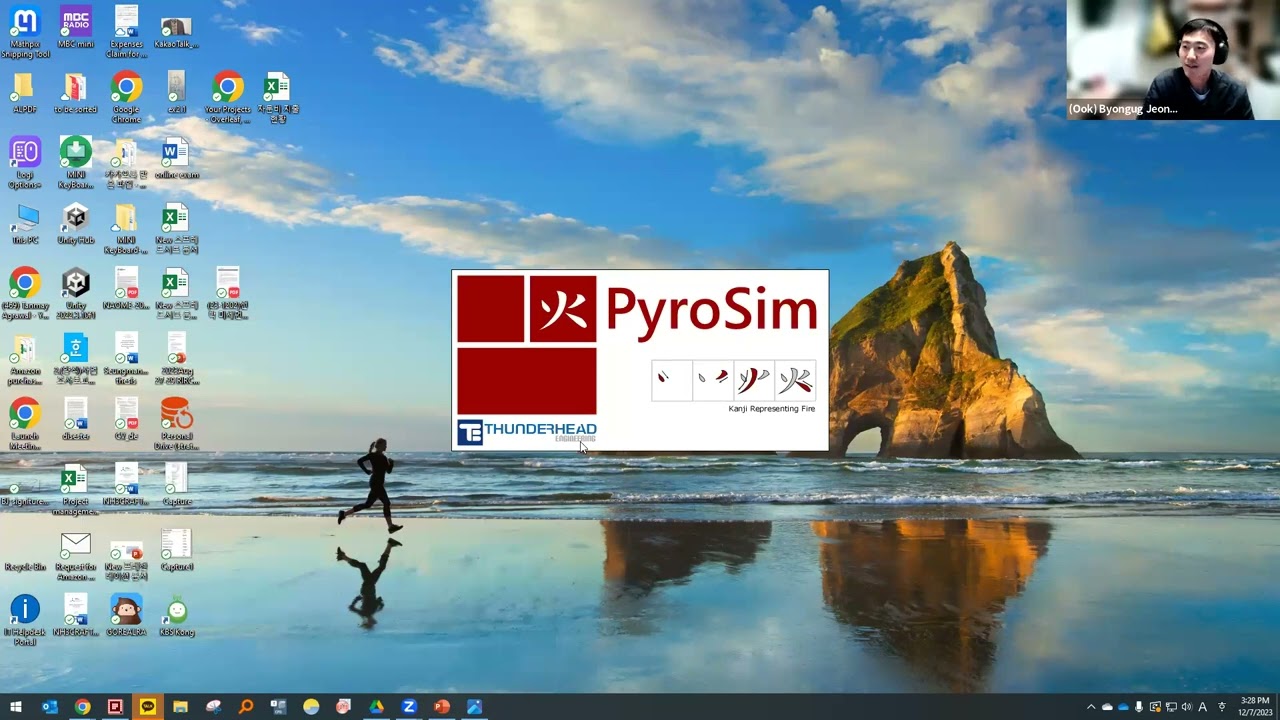Open Mathpix Snipping Tool desktop icon
Image resolution: width=1280 pixels, height=720 pixels.
click(x=25, y=32)
